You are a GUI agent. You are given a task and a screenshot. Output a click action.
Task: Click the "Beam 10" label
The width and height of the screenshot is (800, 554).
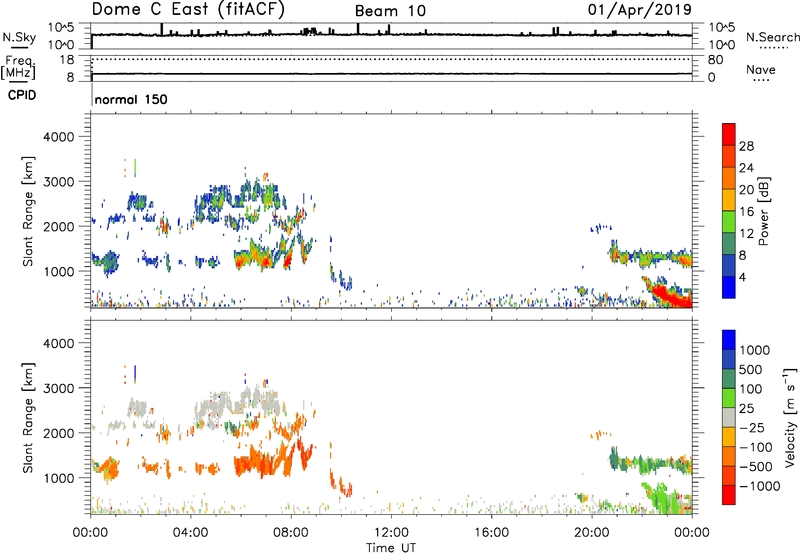(x=390, y=11)
